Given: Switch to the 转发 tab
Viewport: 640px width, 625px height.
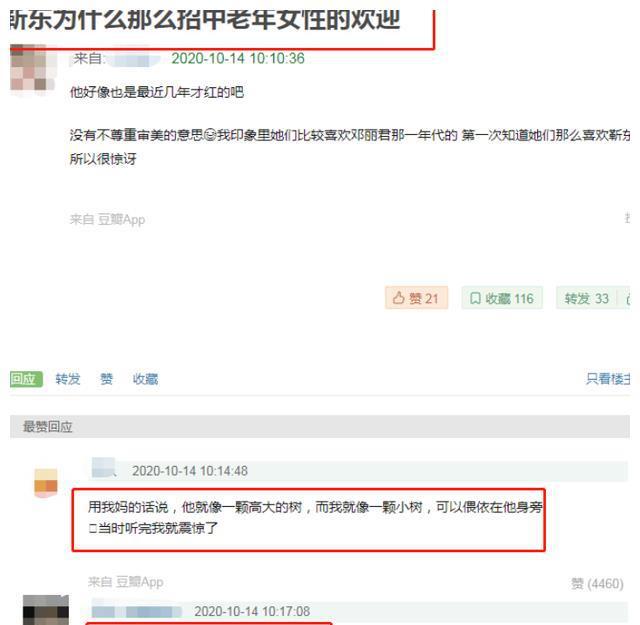Looking at the screenshot, I should 68,379.
